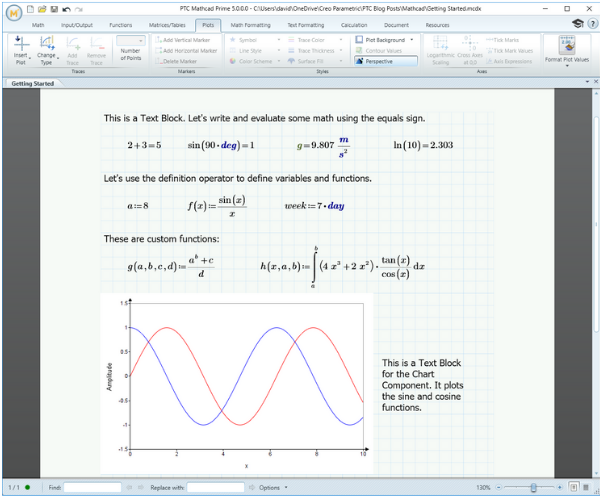Switch to Page view in status bar
The width and height of the screenshot is (600, 500).
click(572, 487)
